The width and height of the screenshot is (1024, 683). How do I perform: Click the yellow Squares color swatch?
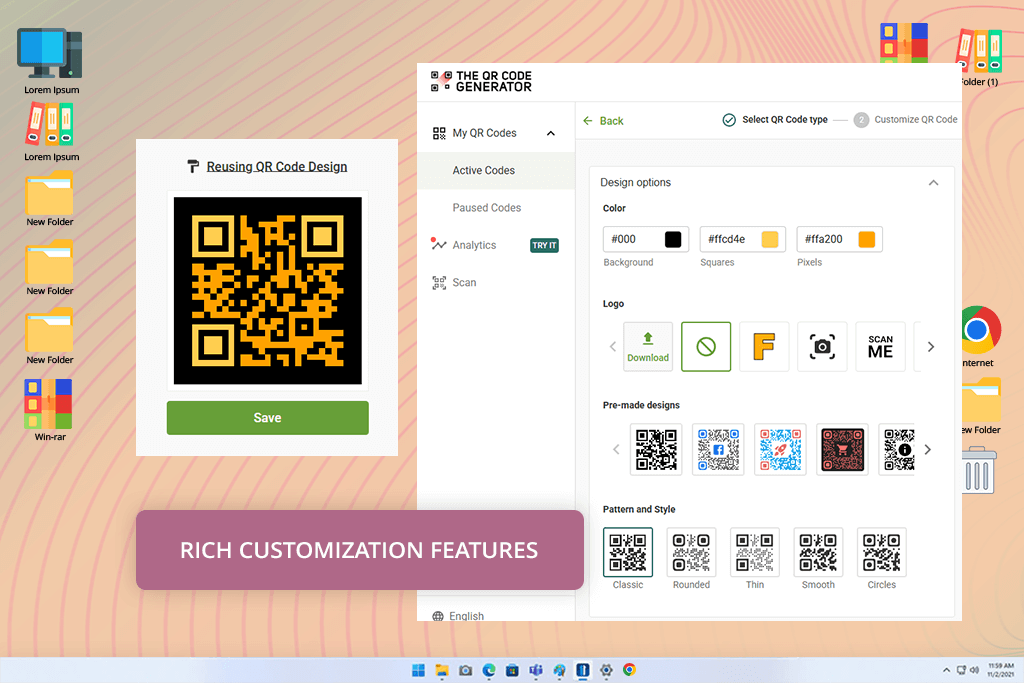point(769,239)
